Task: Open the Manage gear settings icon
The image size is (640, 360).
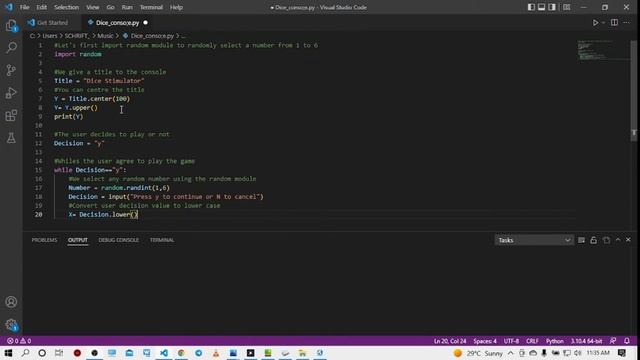Action: tap(11, 325)
